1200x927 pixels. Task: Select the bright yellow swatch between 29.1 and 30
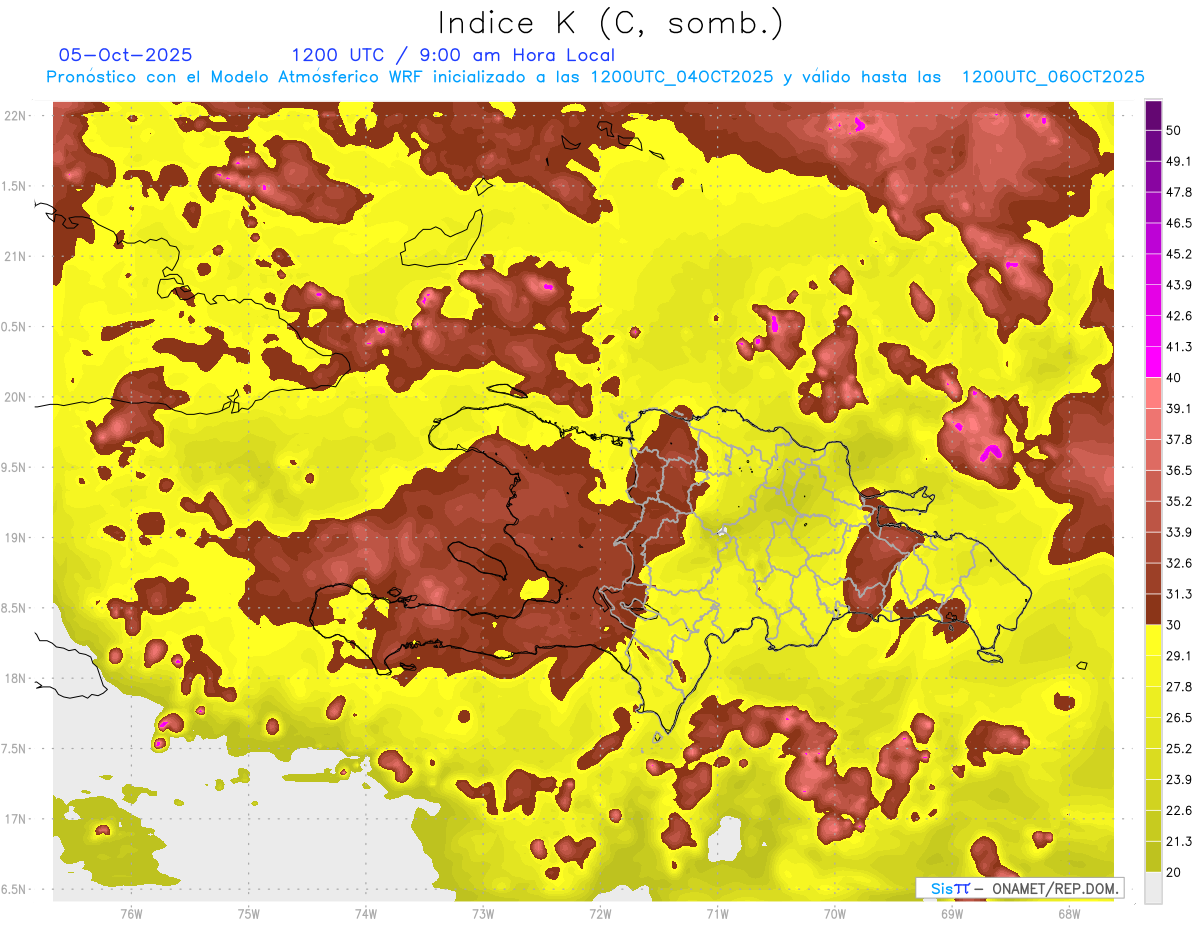[x=1153, y=640]
